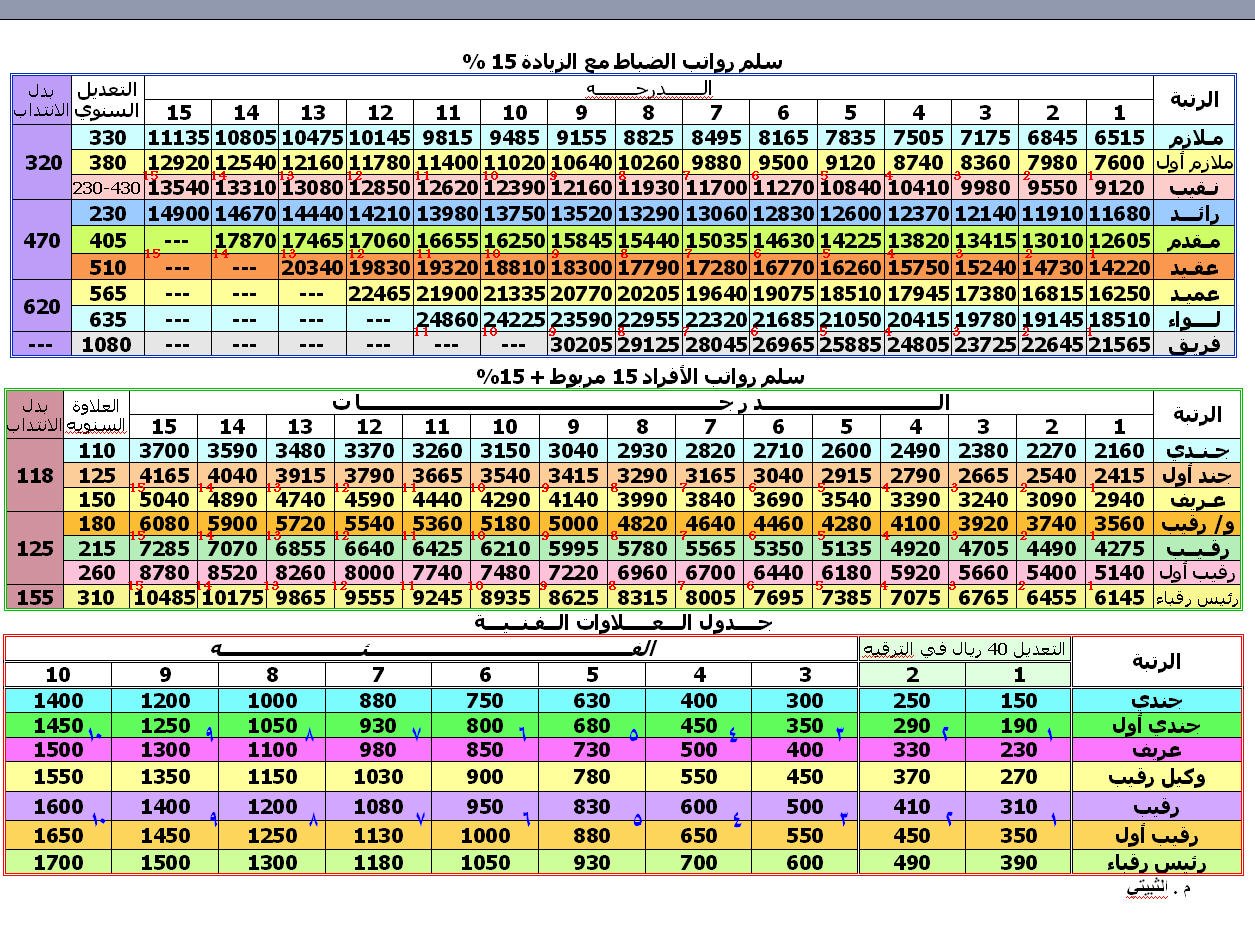Click the cell showing 390
1255x939 pixels.
pos(1018,862)
